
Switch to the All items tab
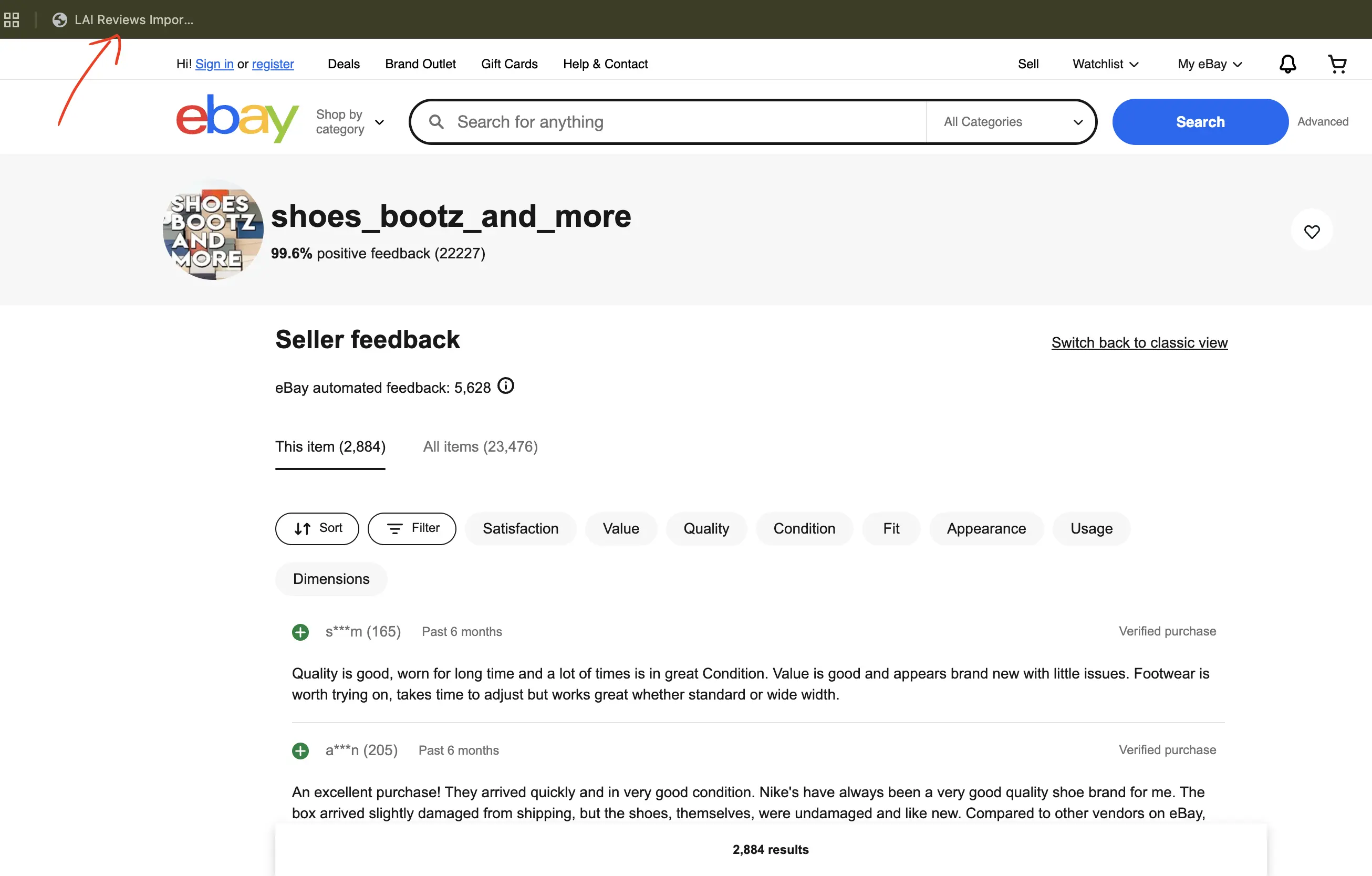(480, 446)
